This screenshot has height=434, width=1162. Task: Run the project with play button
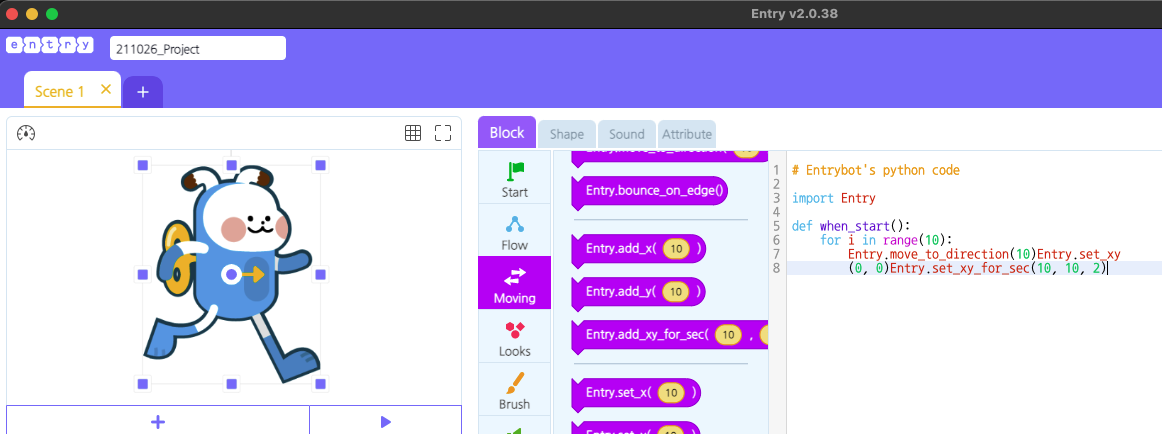tap(385, 421)
